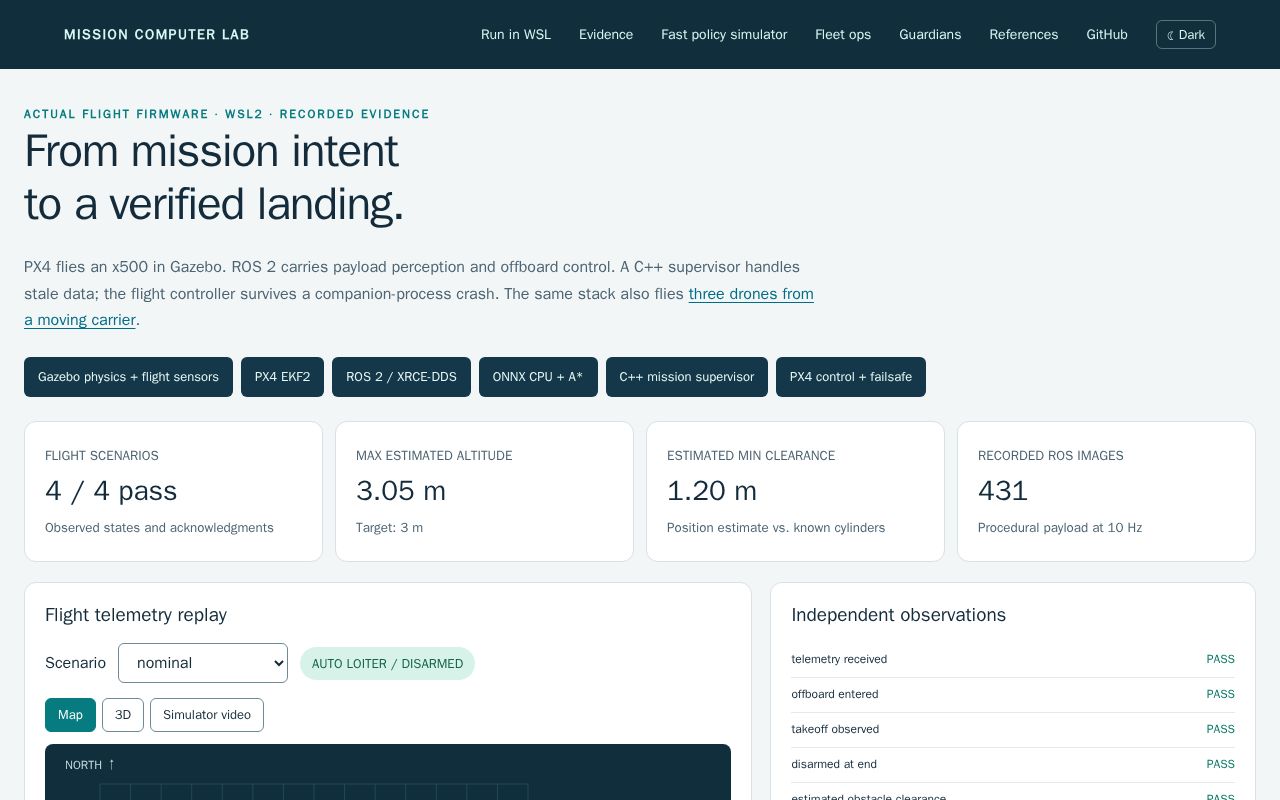The height and width of the screenshot is (800, 1280).
Task: Navigate to Fleet ops
Action: [x=843, y=34]
